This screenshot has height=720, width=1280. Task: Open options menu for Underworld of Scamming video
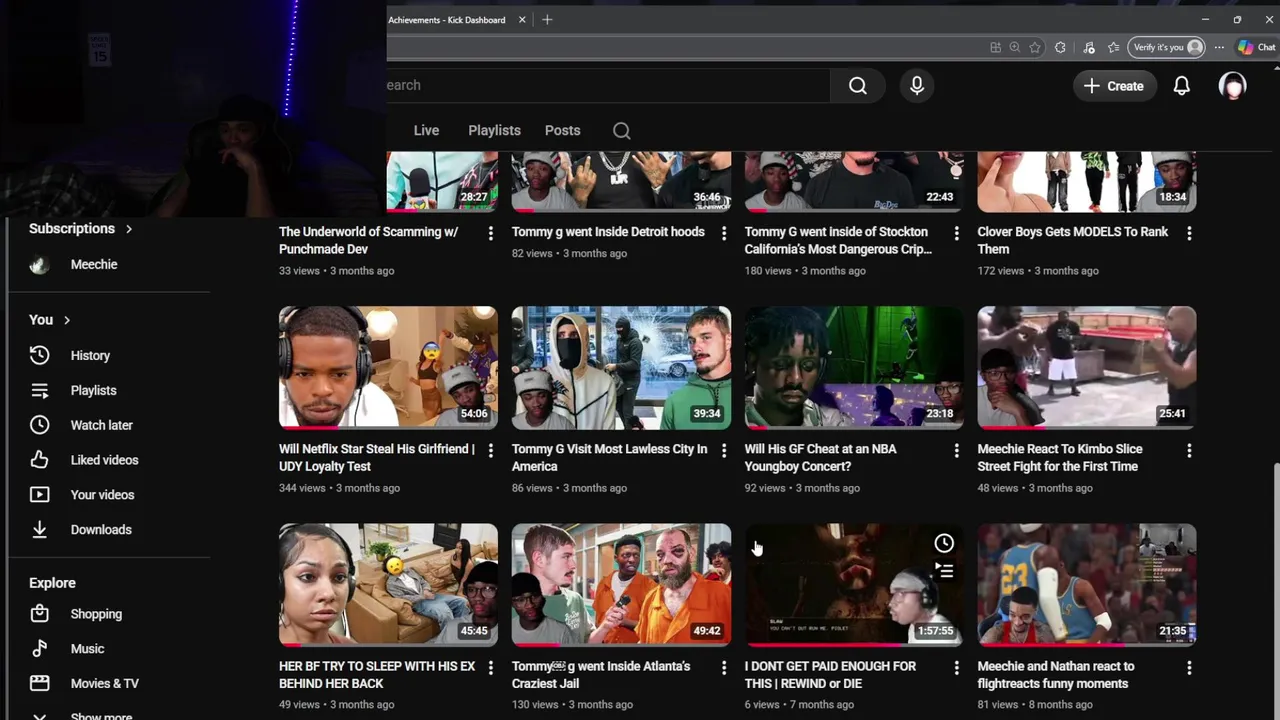(x=490, y=233)
